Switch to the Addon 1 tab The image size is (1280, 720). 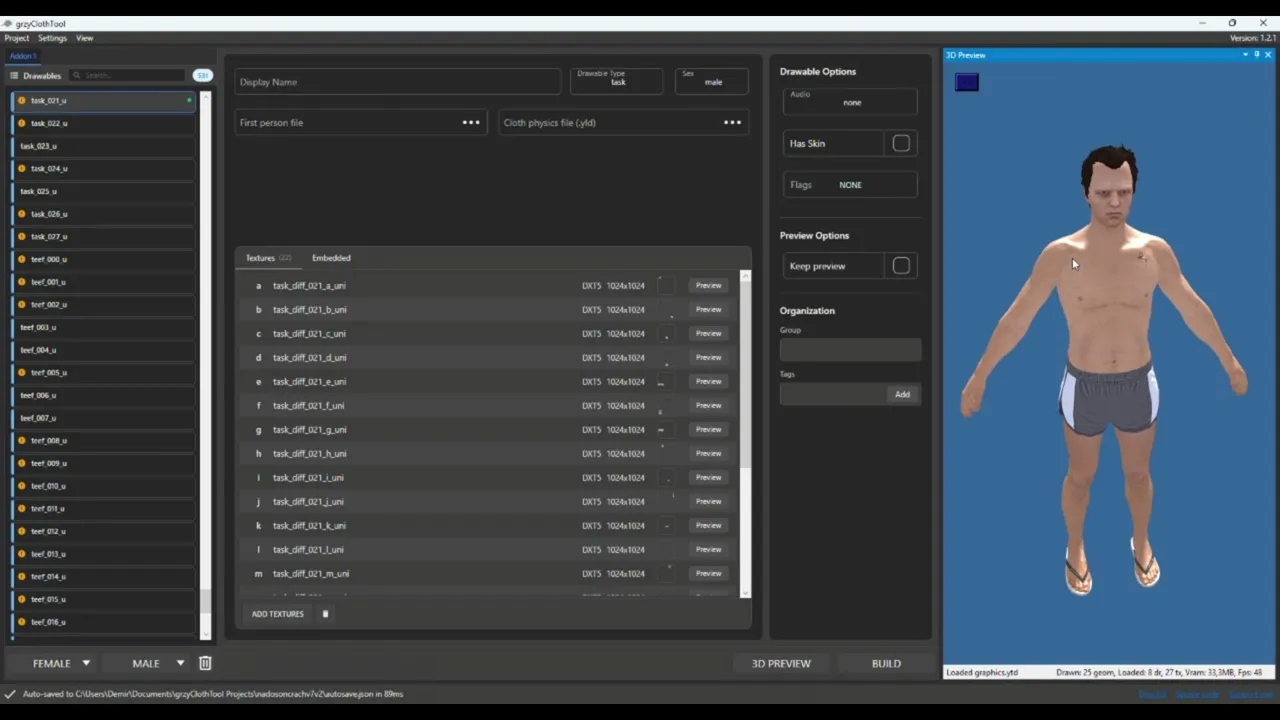[23, 56]
